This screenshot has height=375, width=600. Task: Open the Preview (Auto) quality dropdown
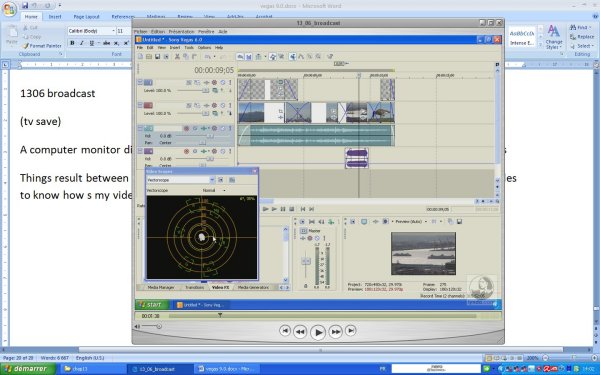[426, 222]
